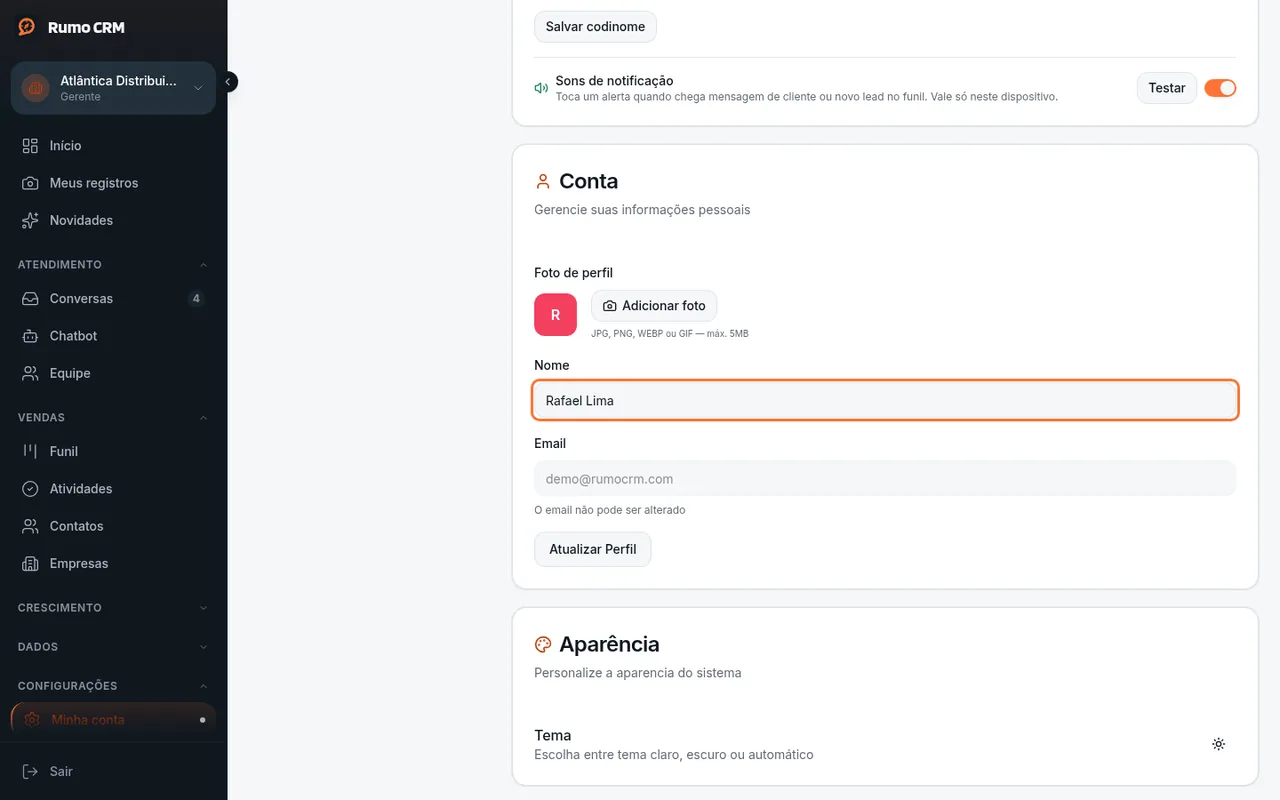
Task: Go to the Início page
Action: tap(113, 146)
